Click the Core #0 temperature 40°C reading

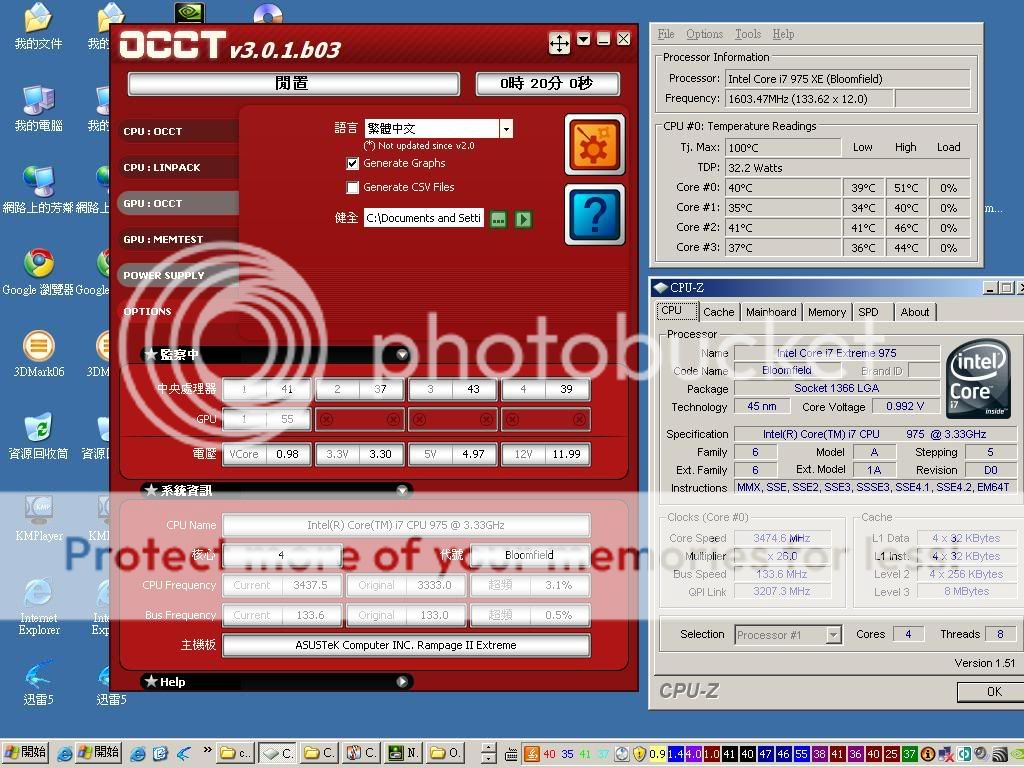click(783, 188)
